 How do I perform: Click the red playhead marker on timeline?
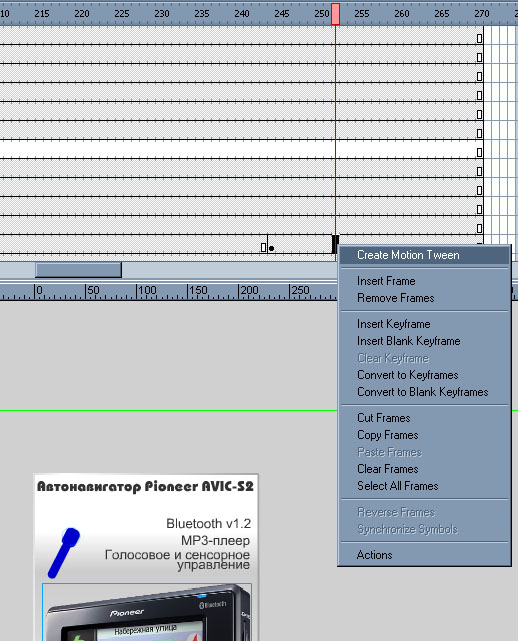(335, 14)
